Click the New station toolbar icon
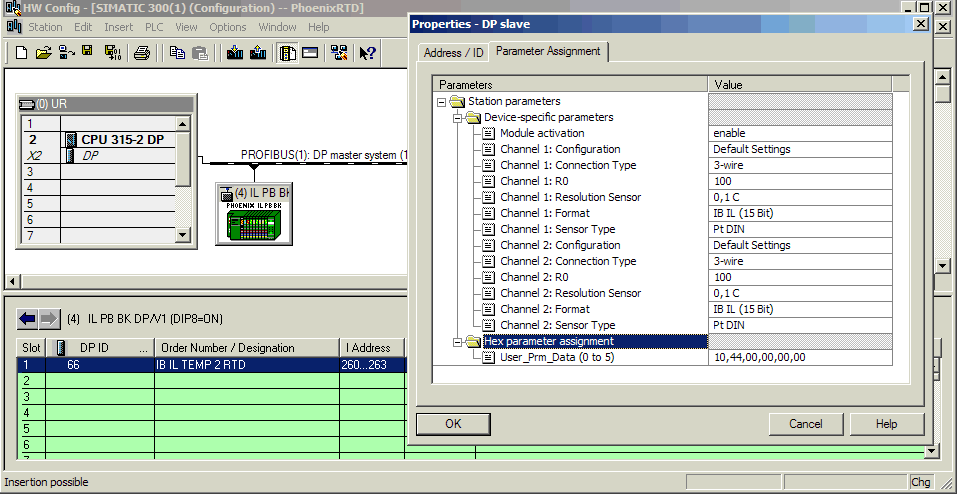This screenshot has height=494, width=957. coord(21,53)
